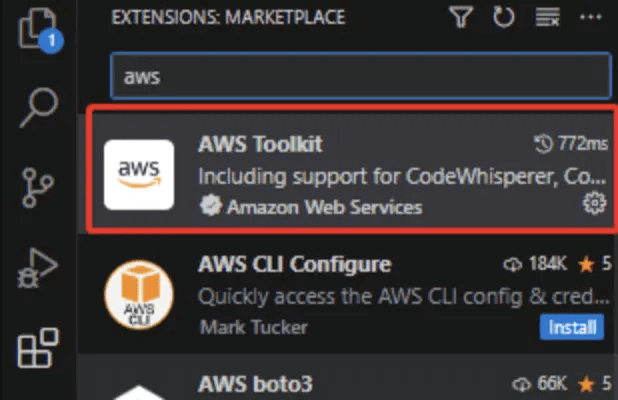Viewport: 618px width, 400px height.
Task: Open the AWS Toolkit manage gear menu
Action: (x=594, y=203)
